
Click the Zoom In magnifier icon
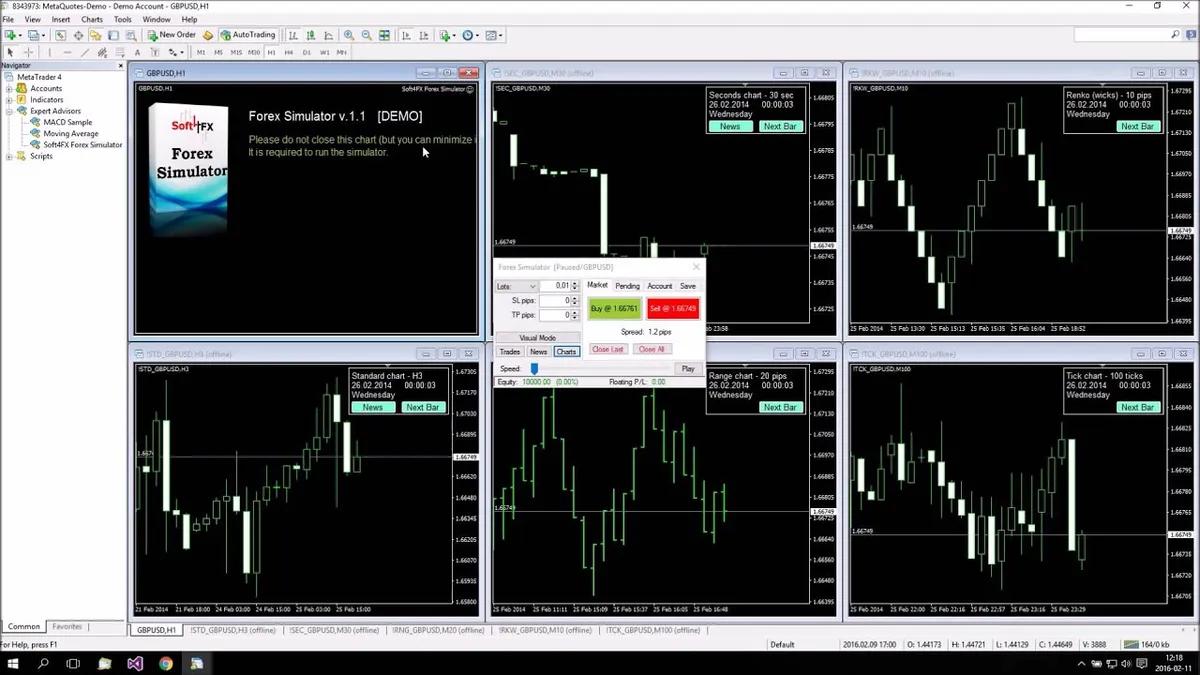point(348,35)
